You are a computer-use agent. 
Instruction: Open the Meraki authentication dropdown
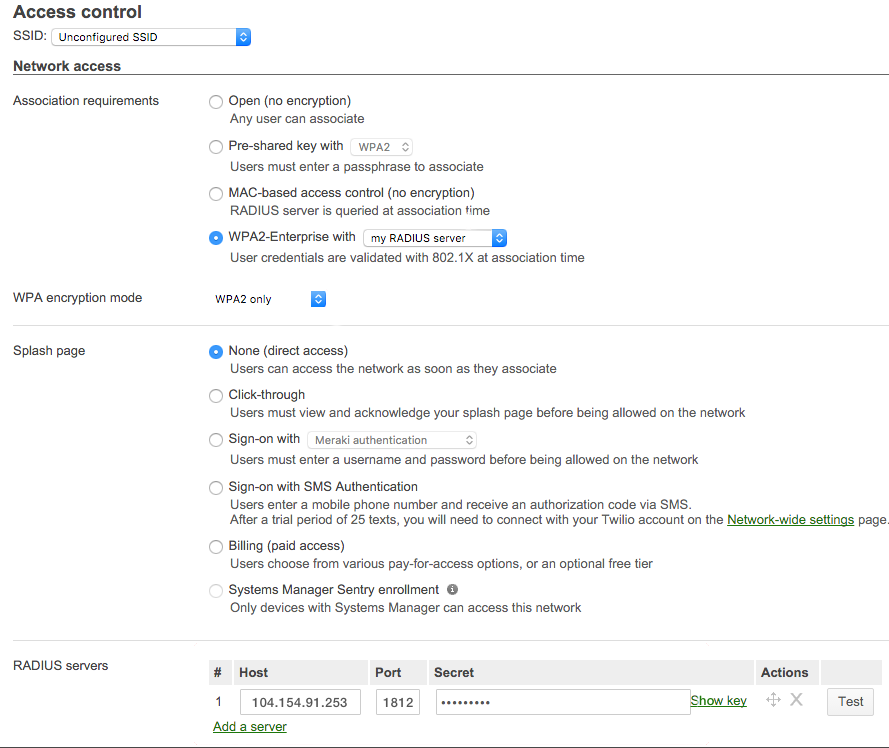click(x=392, y=440)
